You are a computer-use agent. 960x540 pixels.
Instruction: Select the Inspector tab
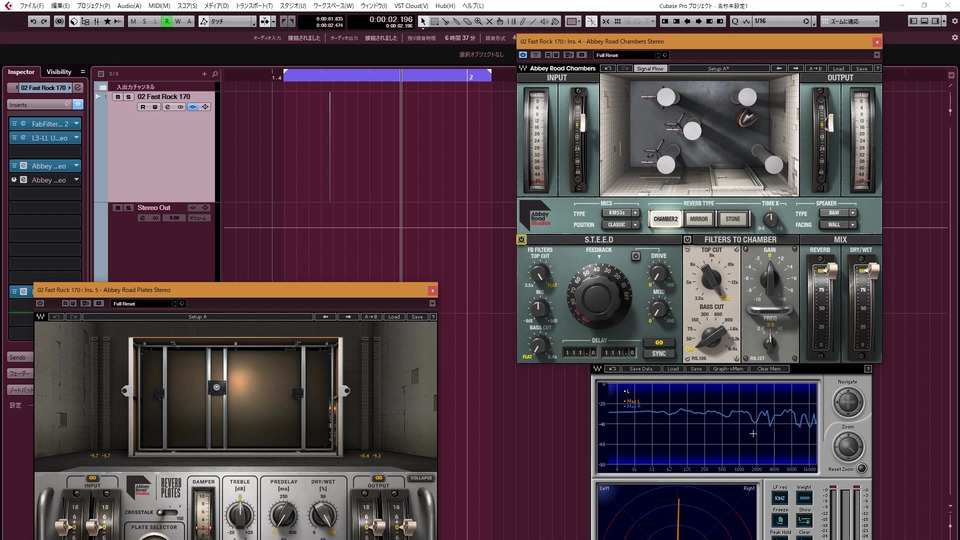click(x=21, y=72)
